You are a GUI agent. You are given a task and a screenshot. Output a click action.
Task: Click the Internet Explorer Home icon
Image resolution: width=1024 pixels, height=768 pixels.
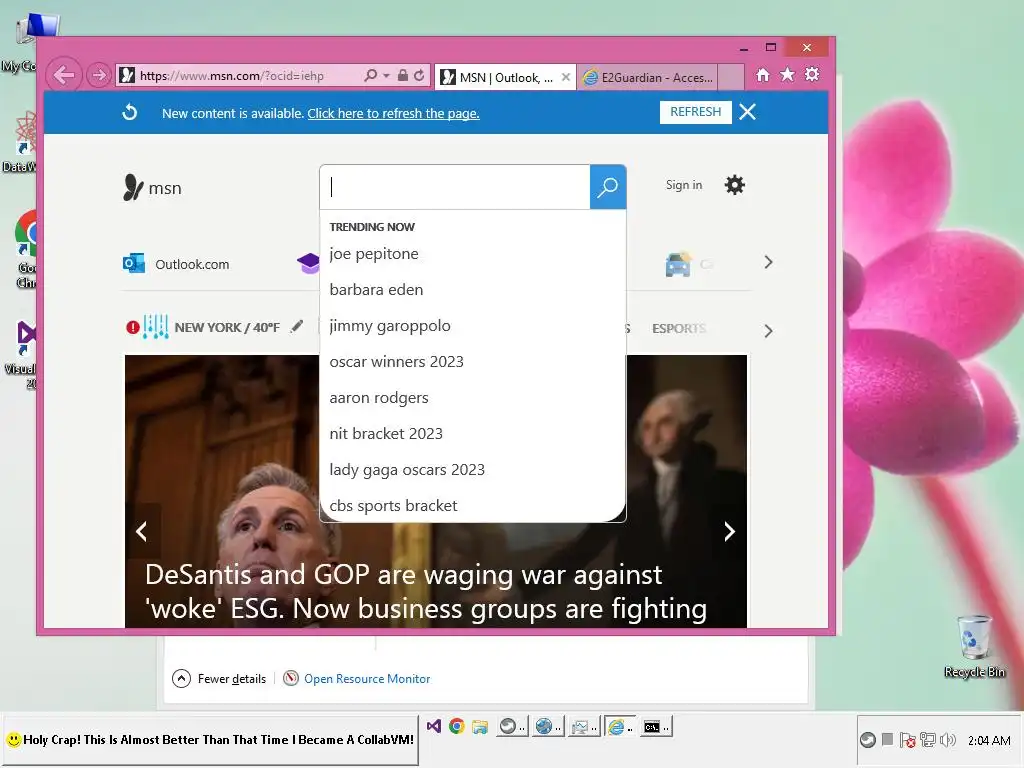pos(763,75)
